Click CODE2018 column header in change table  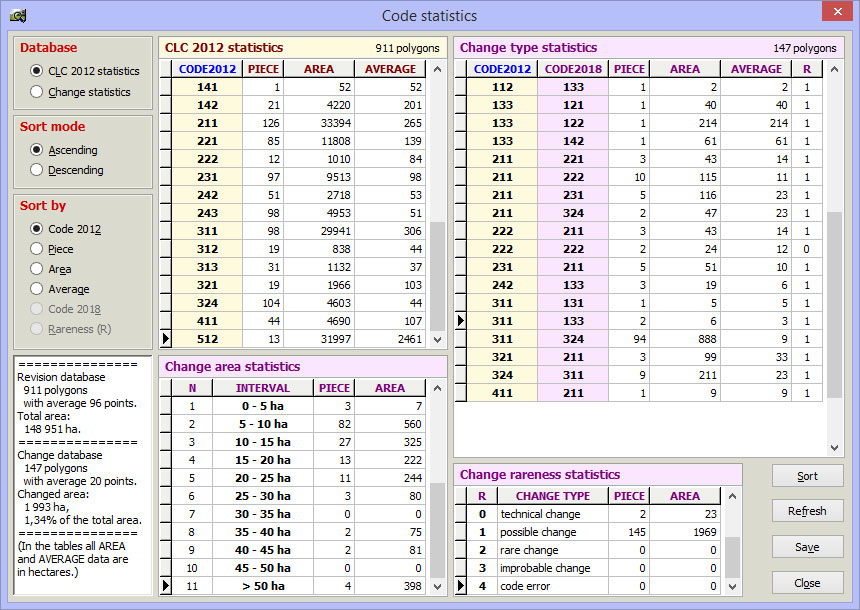coord(573,69)
